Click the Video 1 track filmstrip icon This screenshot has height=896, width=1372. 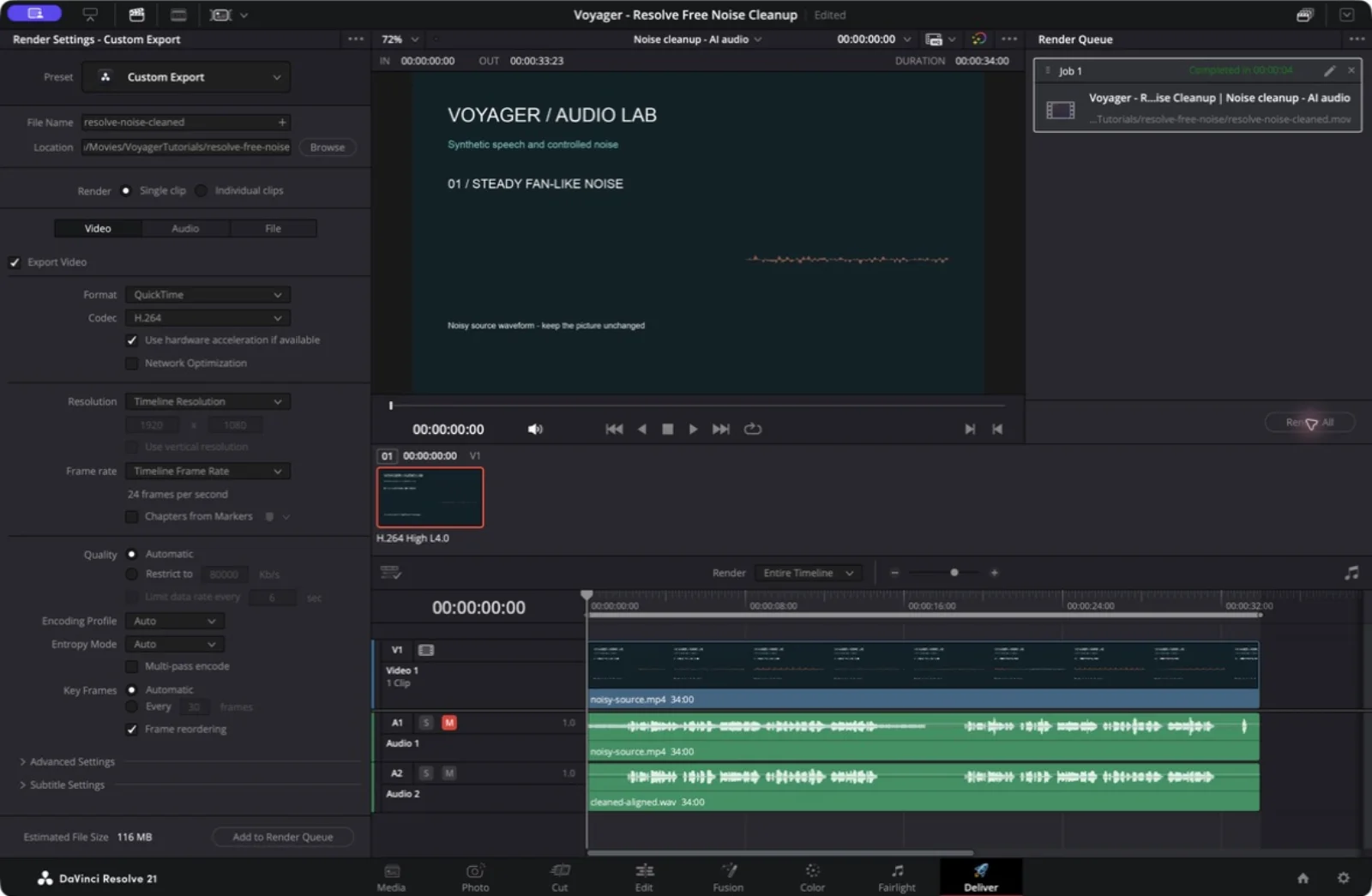pos(426,650)
